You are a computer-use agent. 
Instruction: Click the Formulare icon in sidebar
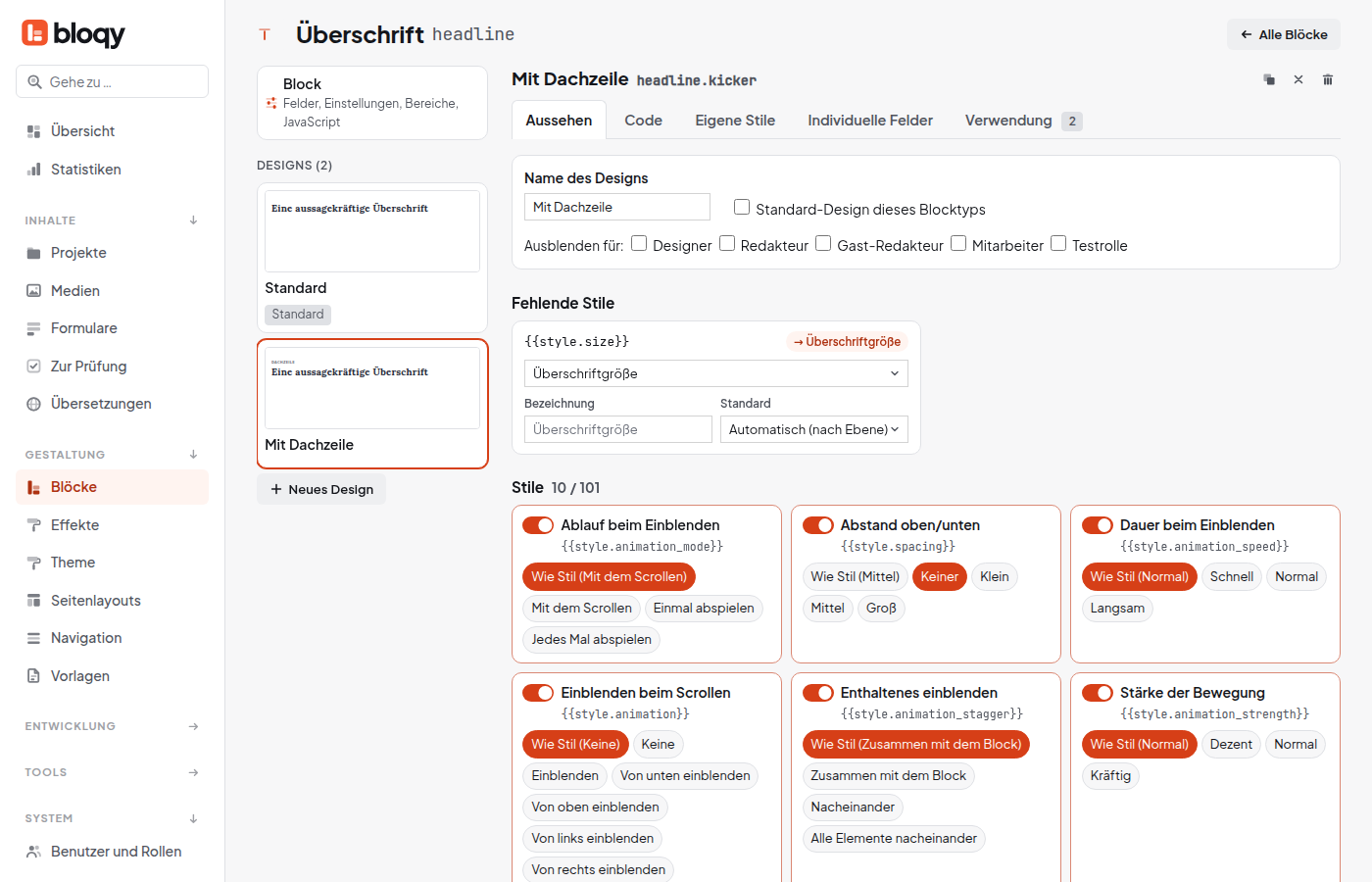[x=33, y=328]
